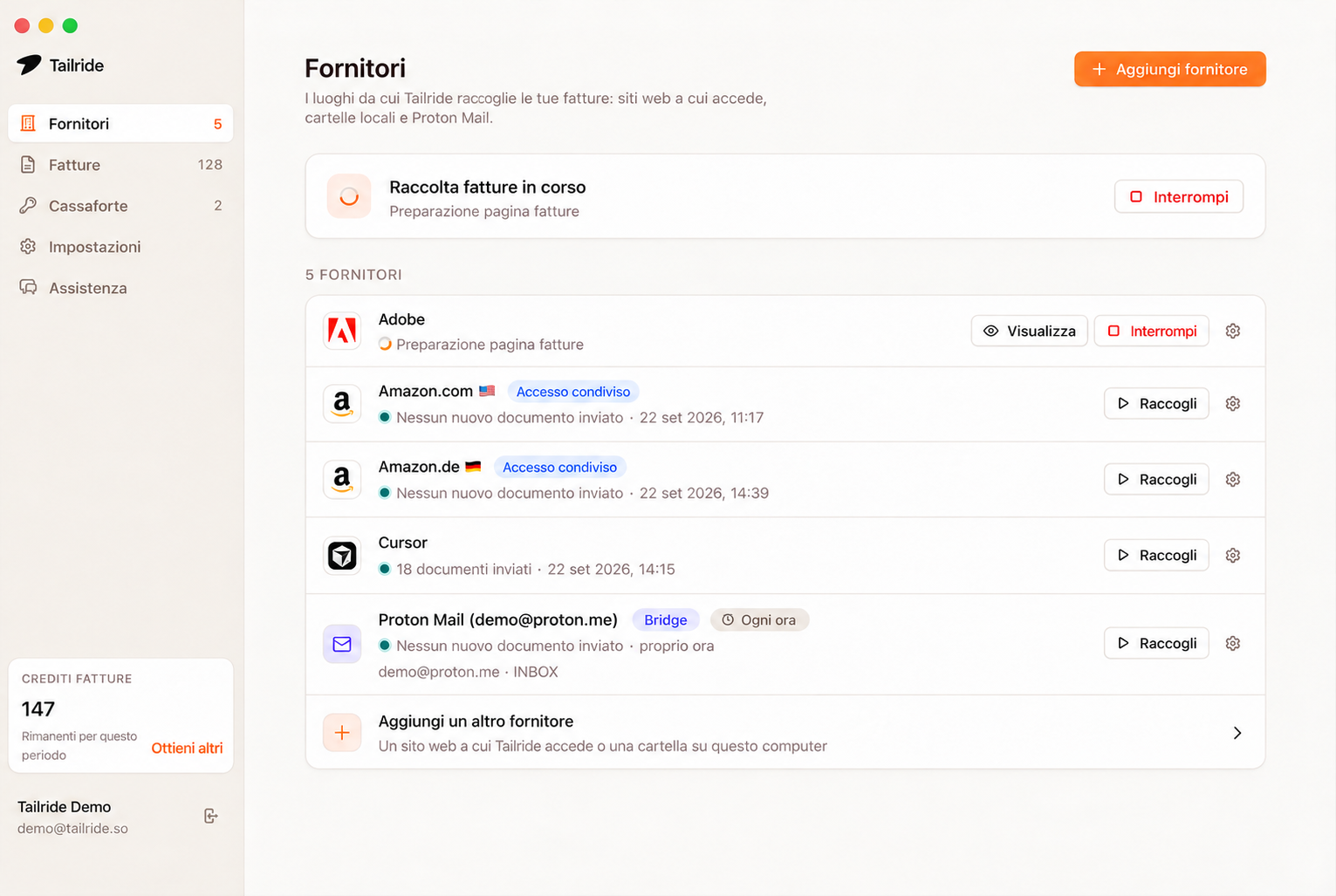Click the Cassaforte key icon
The image size is (1336, 896).
pyautogui.click(x=28, y=205)
